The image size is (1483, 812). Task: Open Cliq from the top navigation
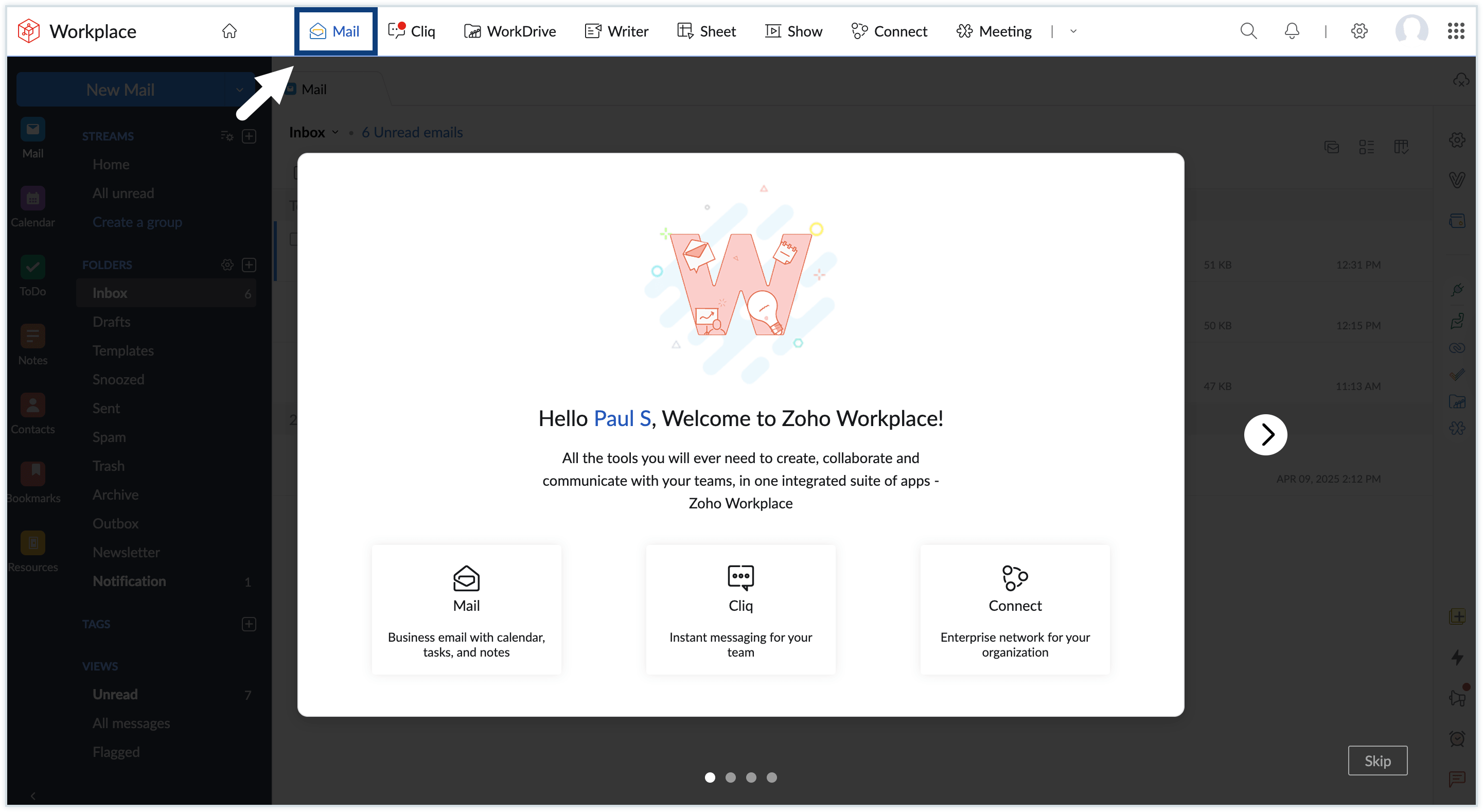pos(411,30)
